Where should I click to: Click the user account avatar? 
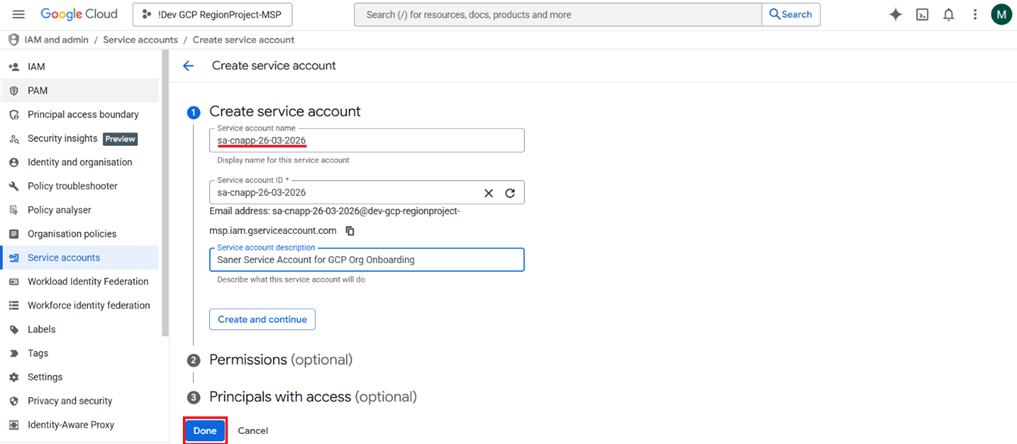(x=1001, y=14)
